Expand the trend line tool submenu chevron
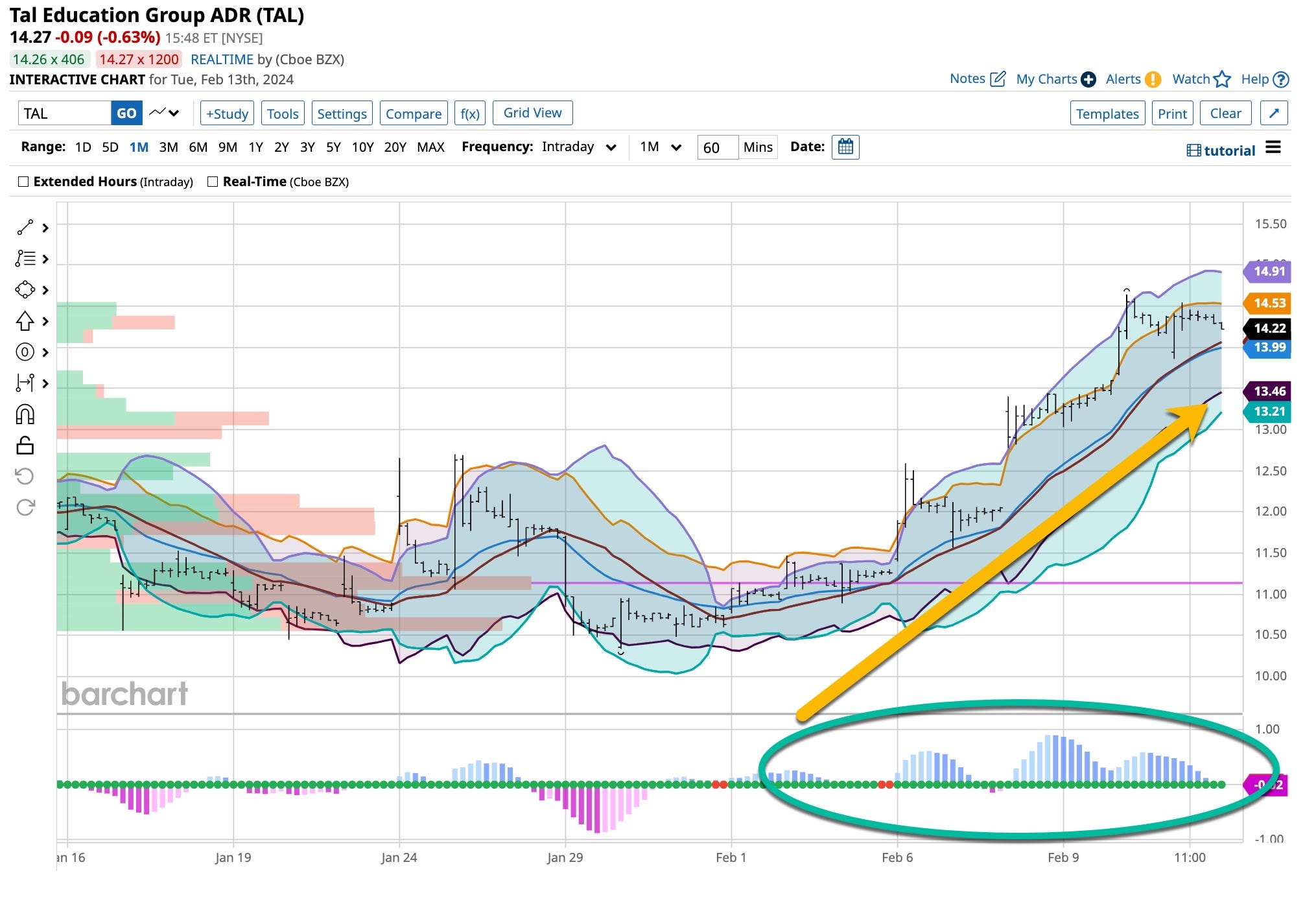The width and height of the screenshot is (1316, 908). 45,228
